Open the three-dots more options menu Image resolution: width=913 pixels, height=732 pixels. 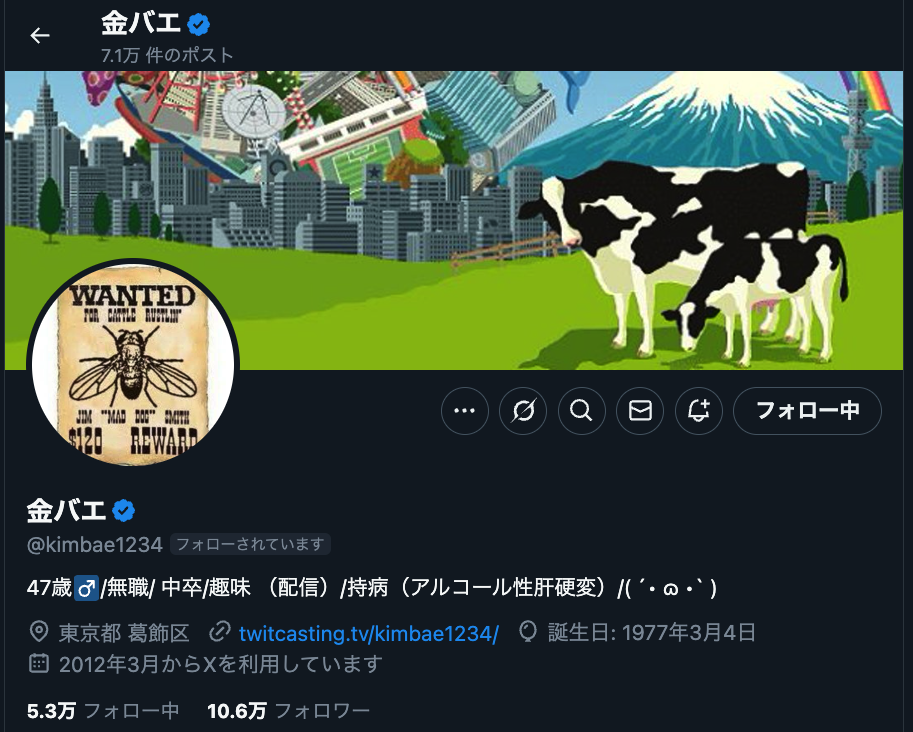pyautogui.click(x=465, y=411)
